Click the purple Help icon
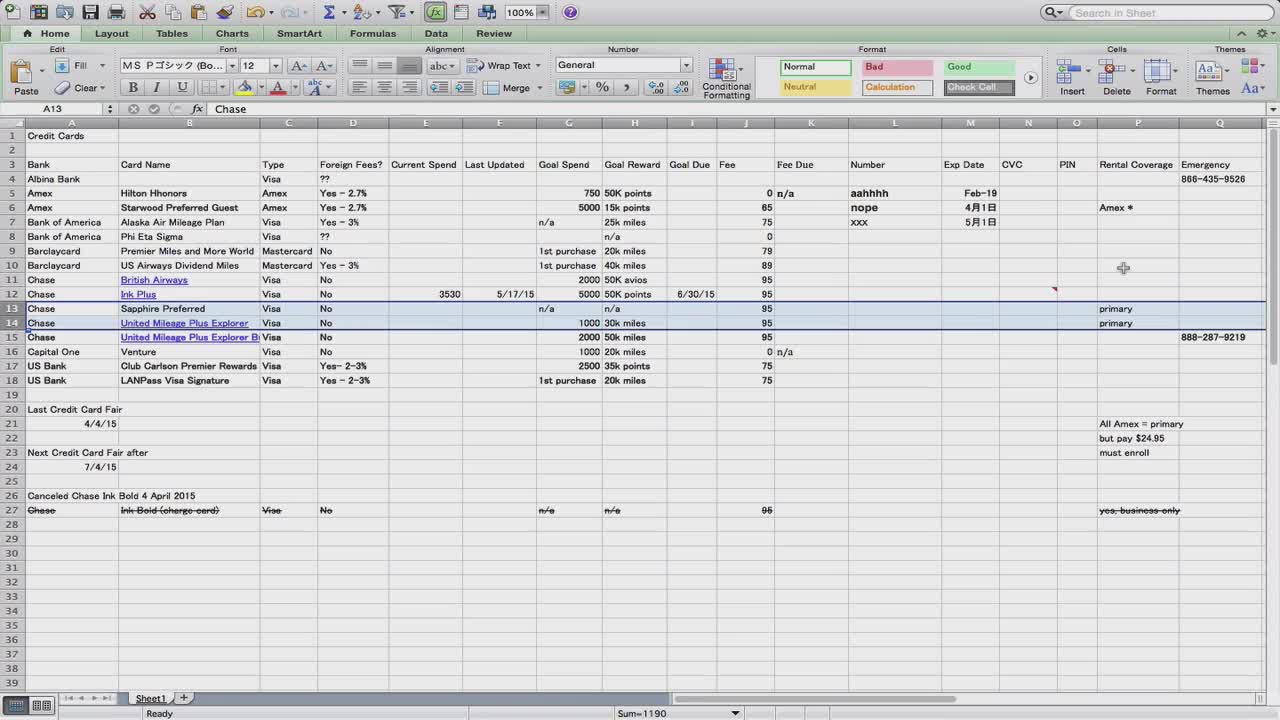Screen dimensions: 1280x720 [x=570, y=12]
